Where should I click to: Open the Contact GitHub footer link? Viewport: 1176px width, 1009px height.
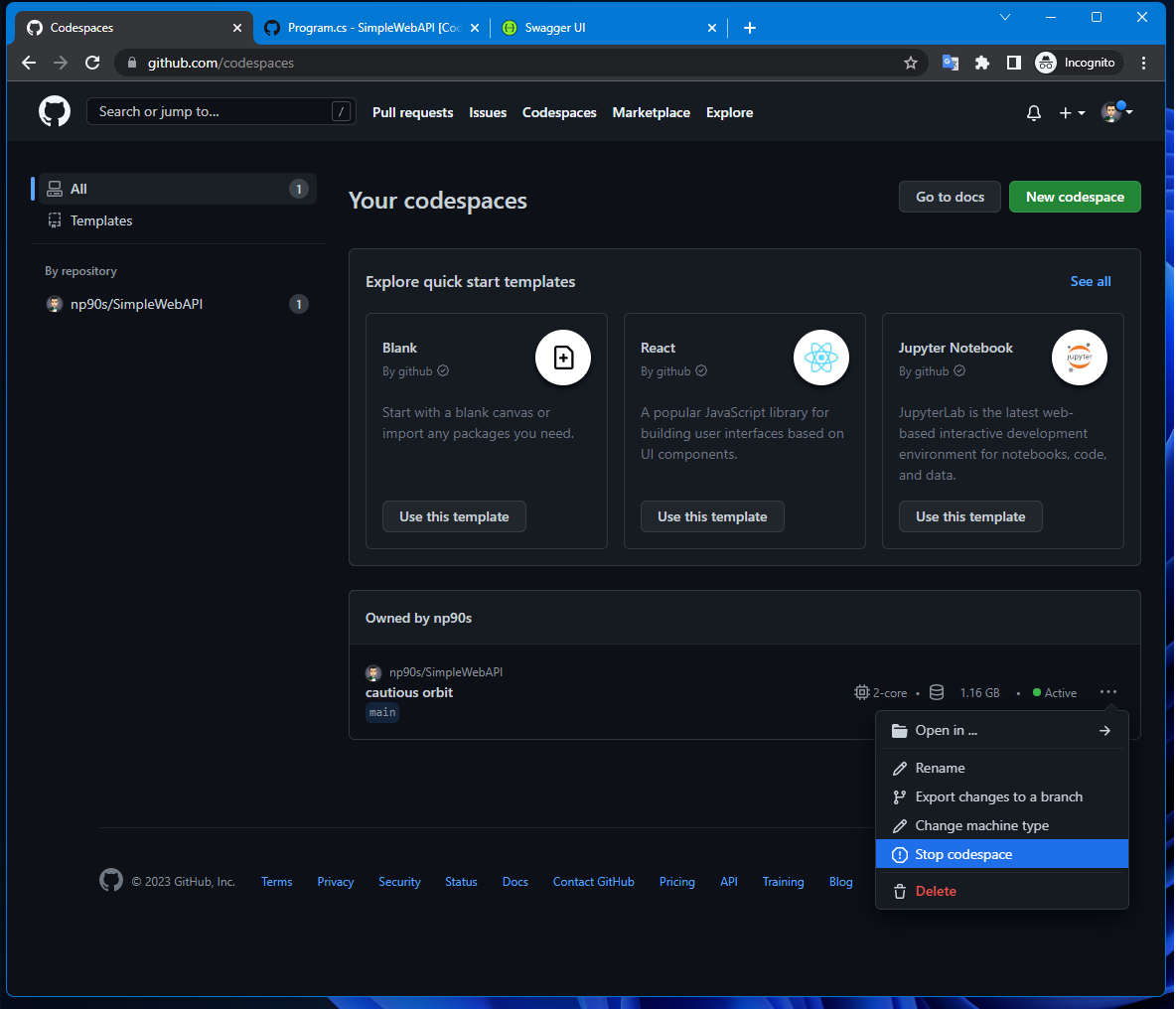593,882
